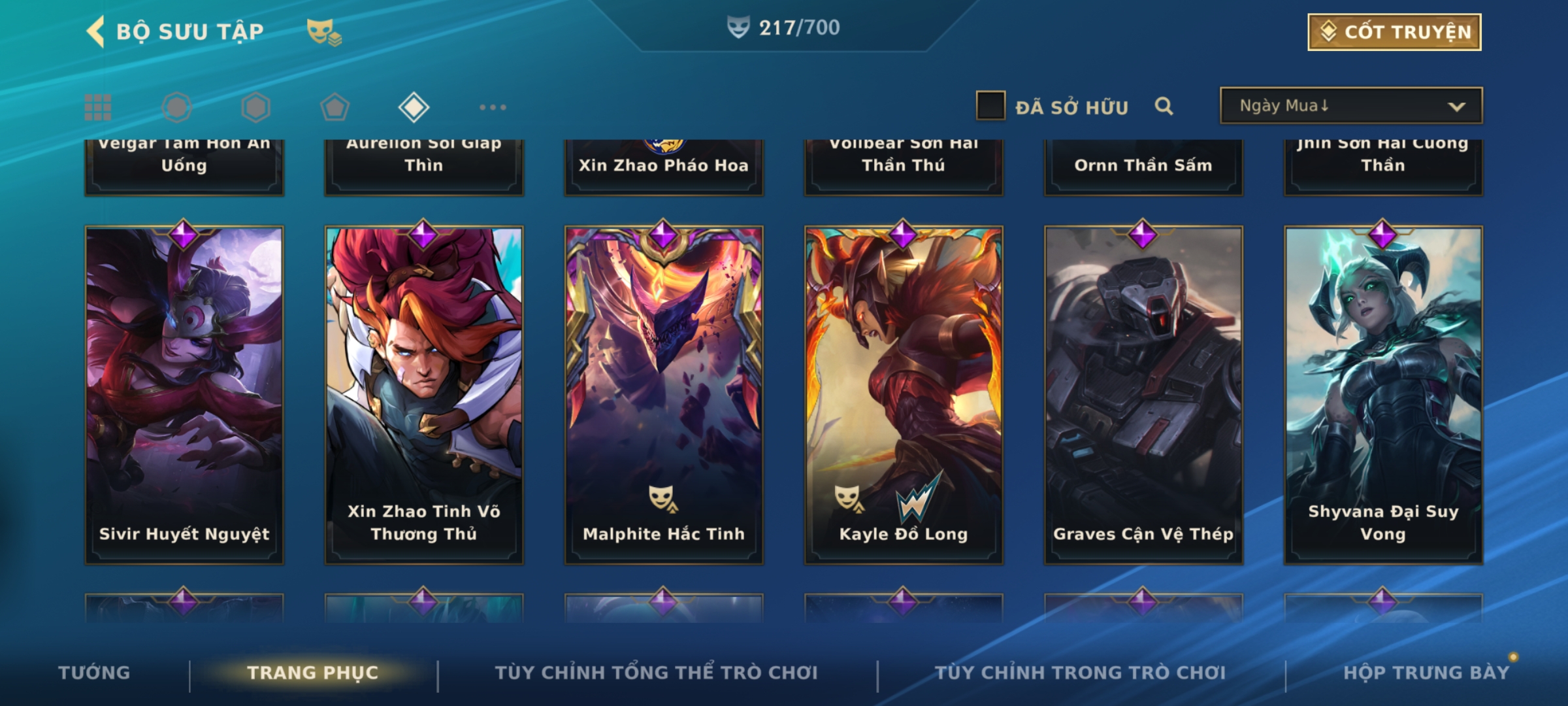Click the dropdown chevron beside Ngày Mua
Image resolution: width=1568 pixels, height=706 pixels.
pyautogui.click(x=1456, y=107)
